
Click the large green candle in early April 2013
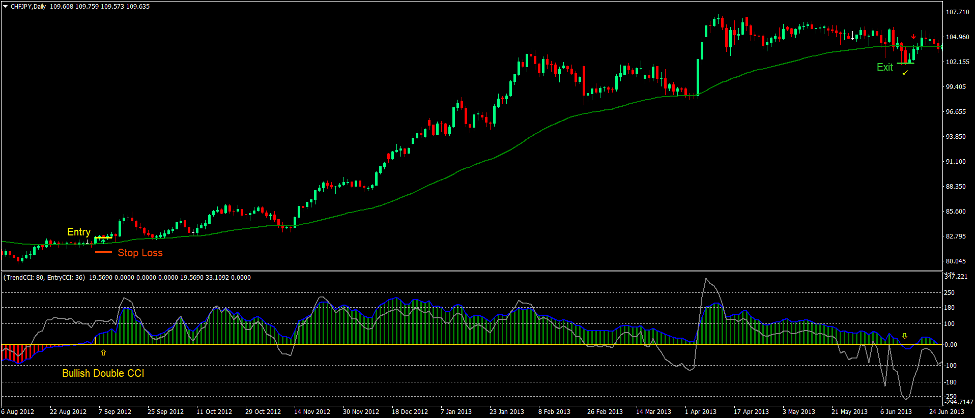(x=697, y=74)
